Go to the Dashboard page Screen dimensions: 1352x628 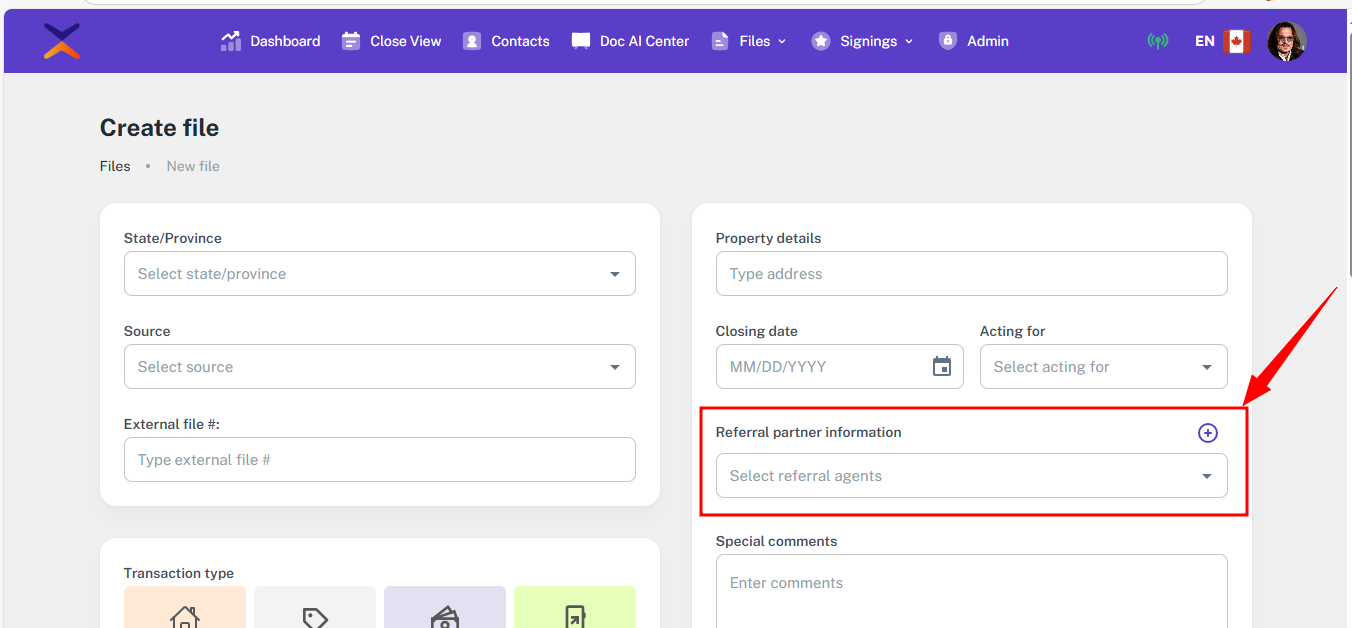point(271,41)
